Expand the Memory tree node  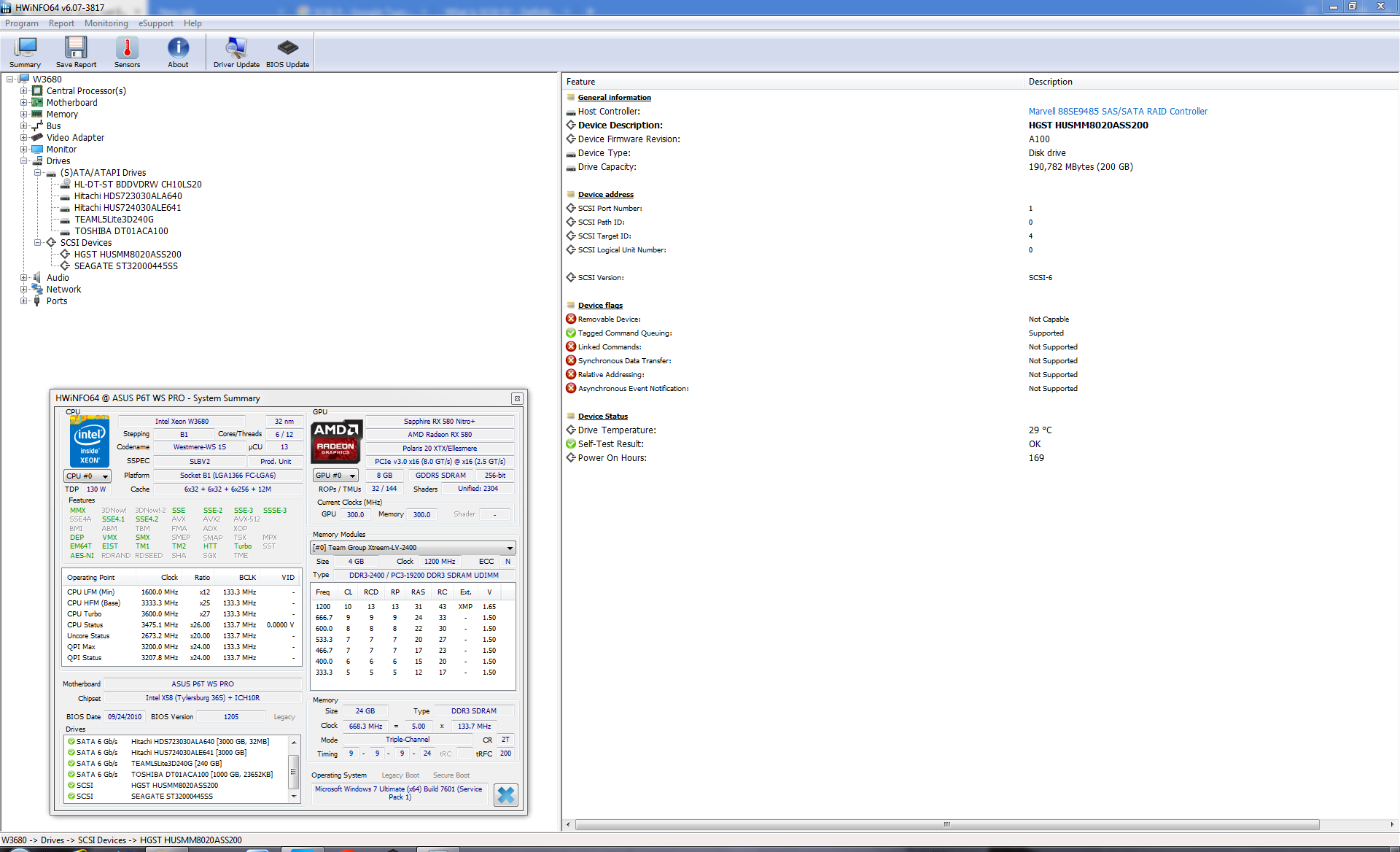click(24, 115)
